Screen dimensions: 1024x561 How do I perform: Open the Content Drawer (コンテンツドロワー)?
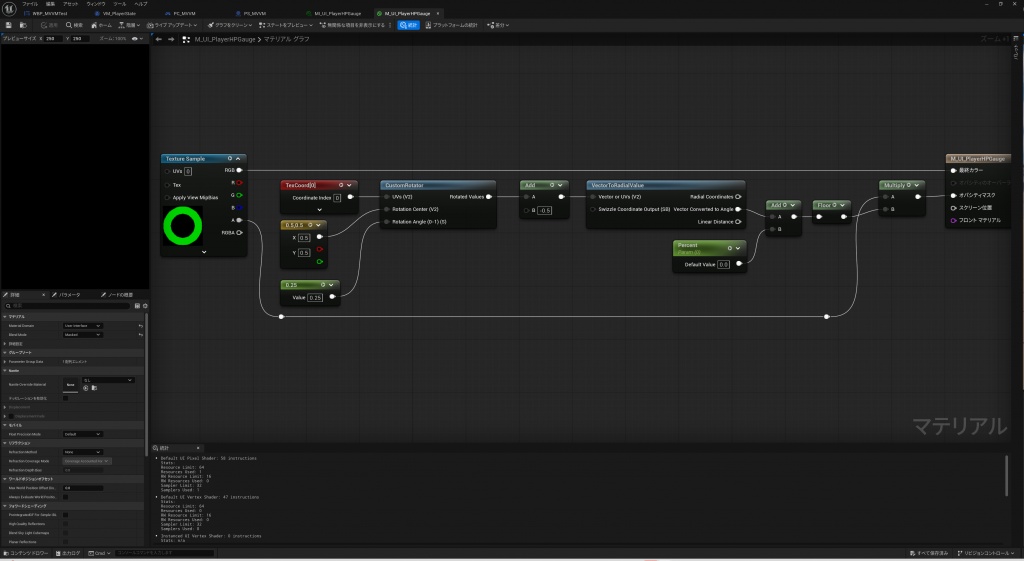[x=26, y=553]
